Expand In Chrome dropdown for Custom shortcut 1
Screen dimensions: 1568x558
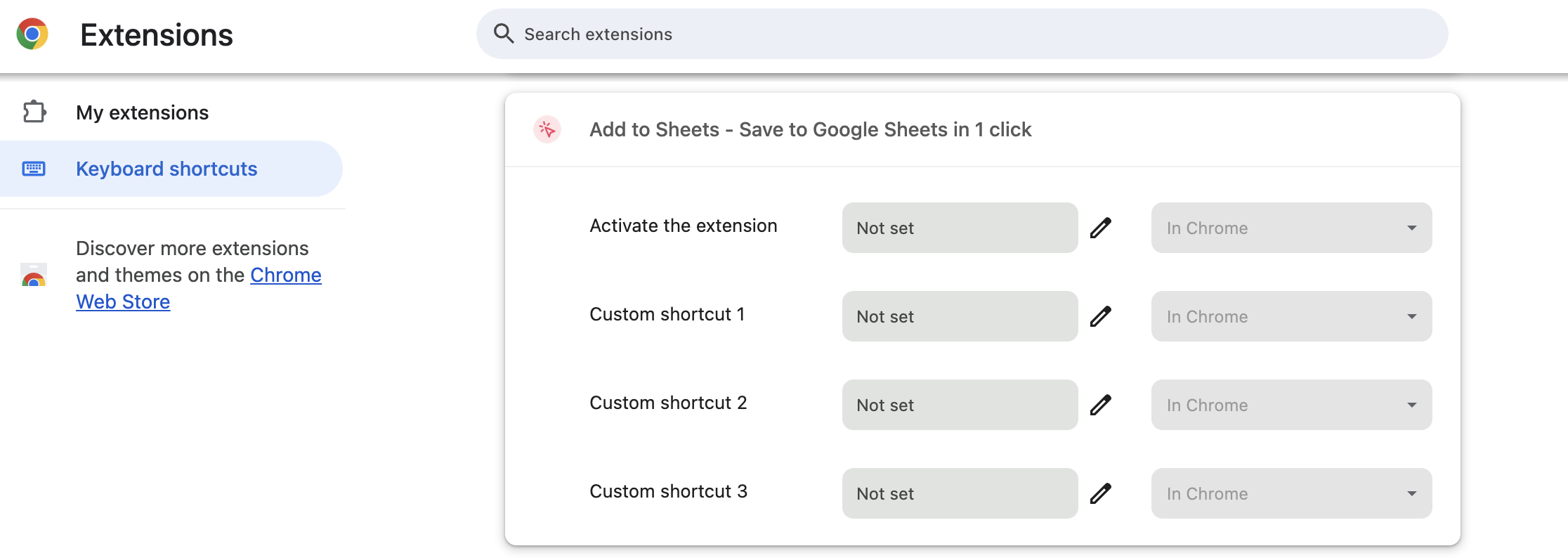point(1291,316)
